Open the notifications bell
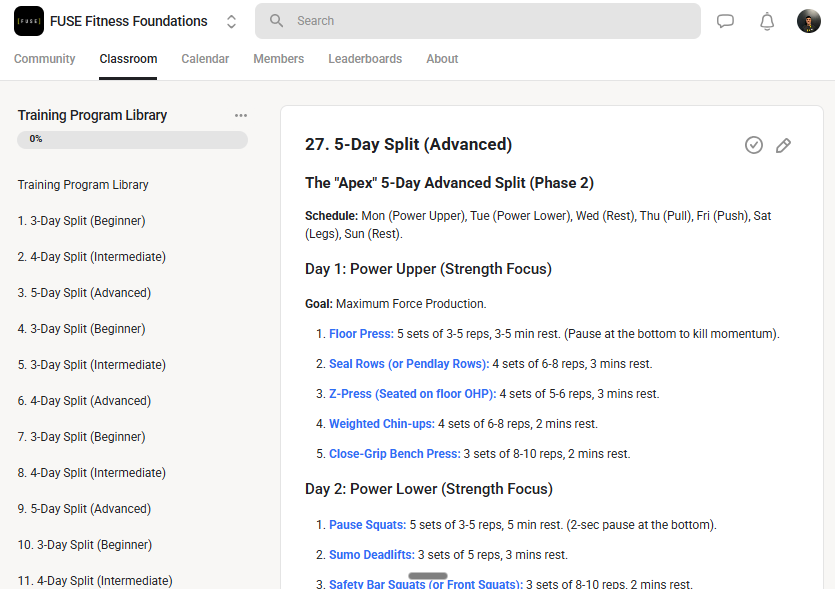The width and height of the screenshot is (835, 589). [767, 21]
